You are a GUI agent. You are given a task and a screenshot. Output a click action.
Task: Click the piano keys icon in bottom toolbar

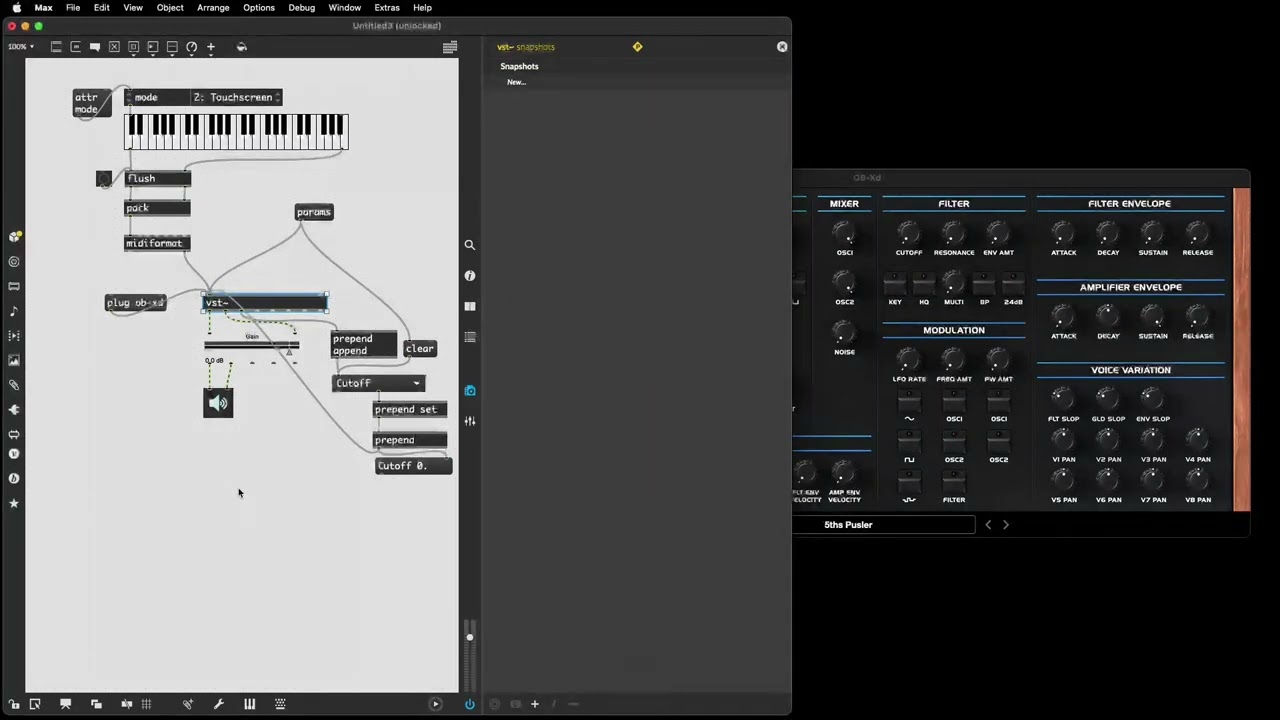pyautogui.click(x=249, y=704)
